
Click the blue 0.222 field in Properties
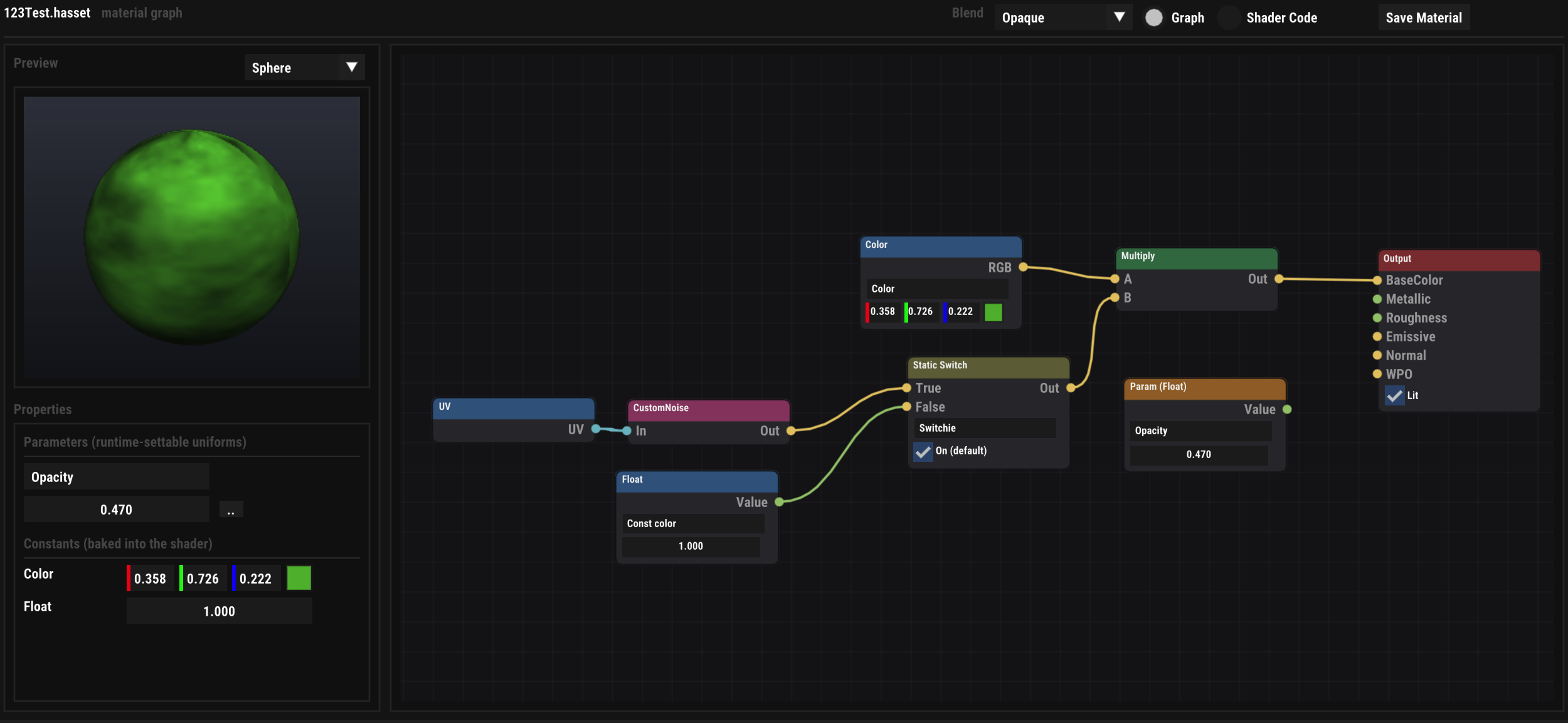click(256, 578)
